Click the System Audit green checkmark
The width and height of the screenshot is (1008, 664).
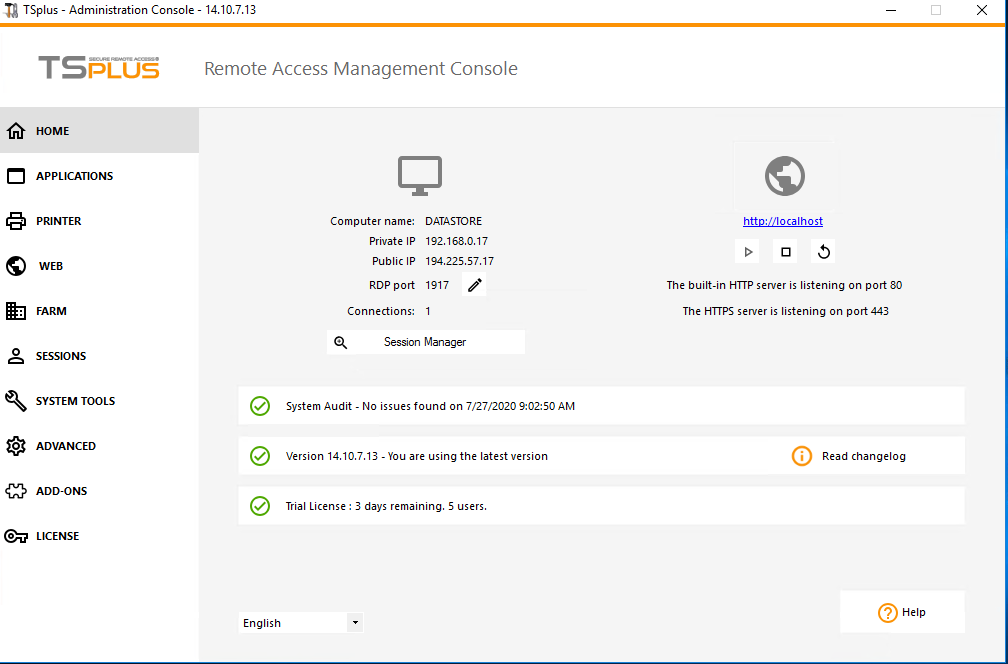pos(260,406)
